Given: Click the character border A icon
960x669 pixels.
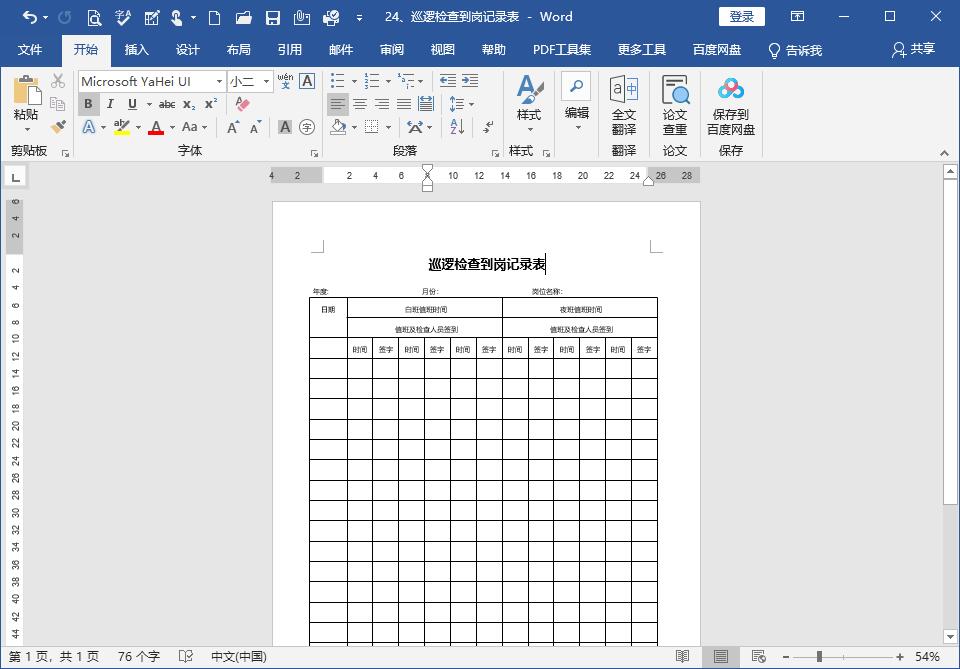Looking at the screenshot, I should click(307, 81).
